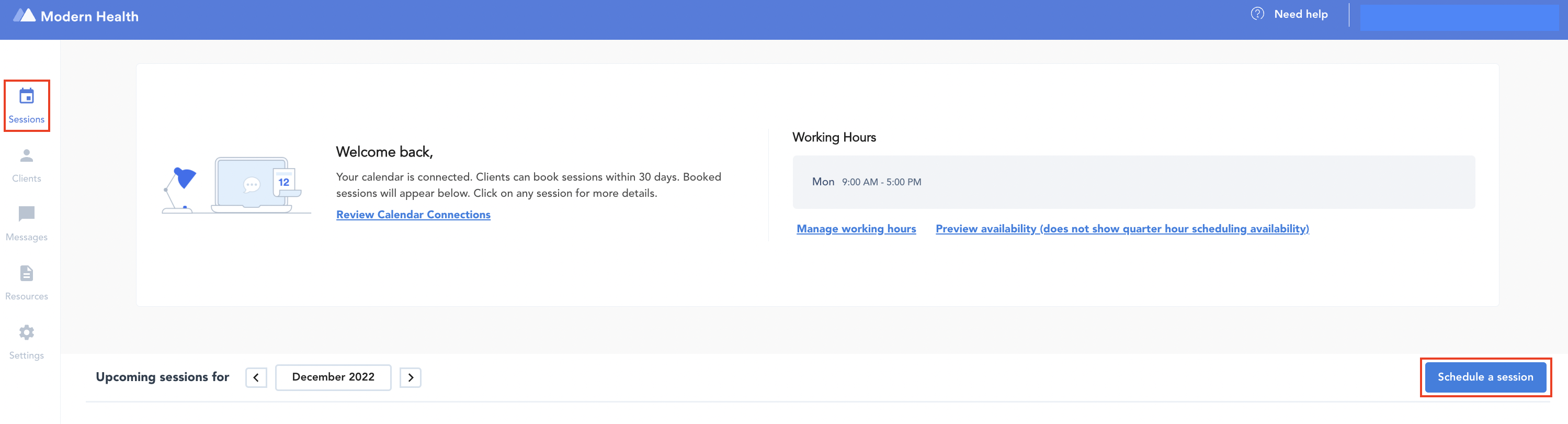Click the Modern Health mountain logo icon

point(25,16)
